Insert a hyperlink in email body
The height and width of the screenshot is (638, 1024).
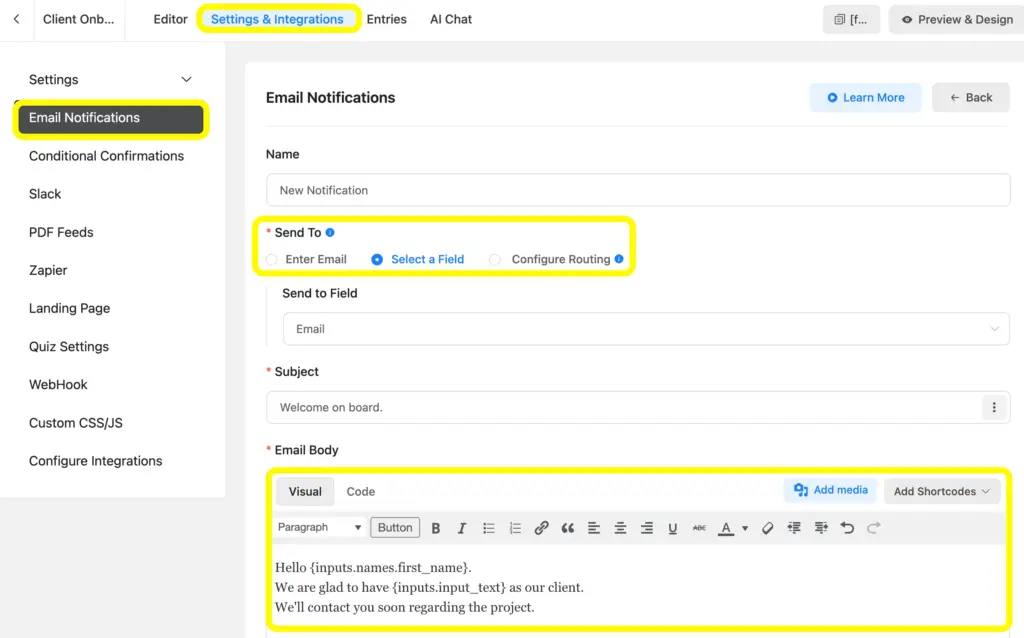click(541, 528)
